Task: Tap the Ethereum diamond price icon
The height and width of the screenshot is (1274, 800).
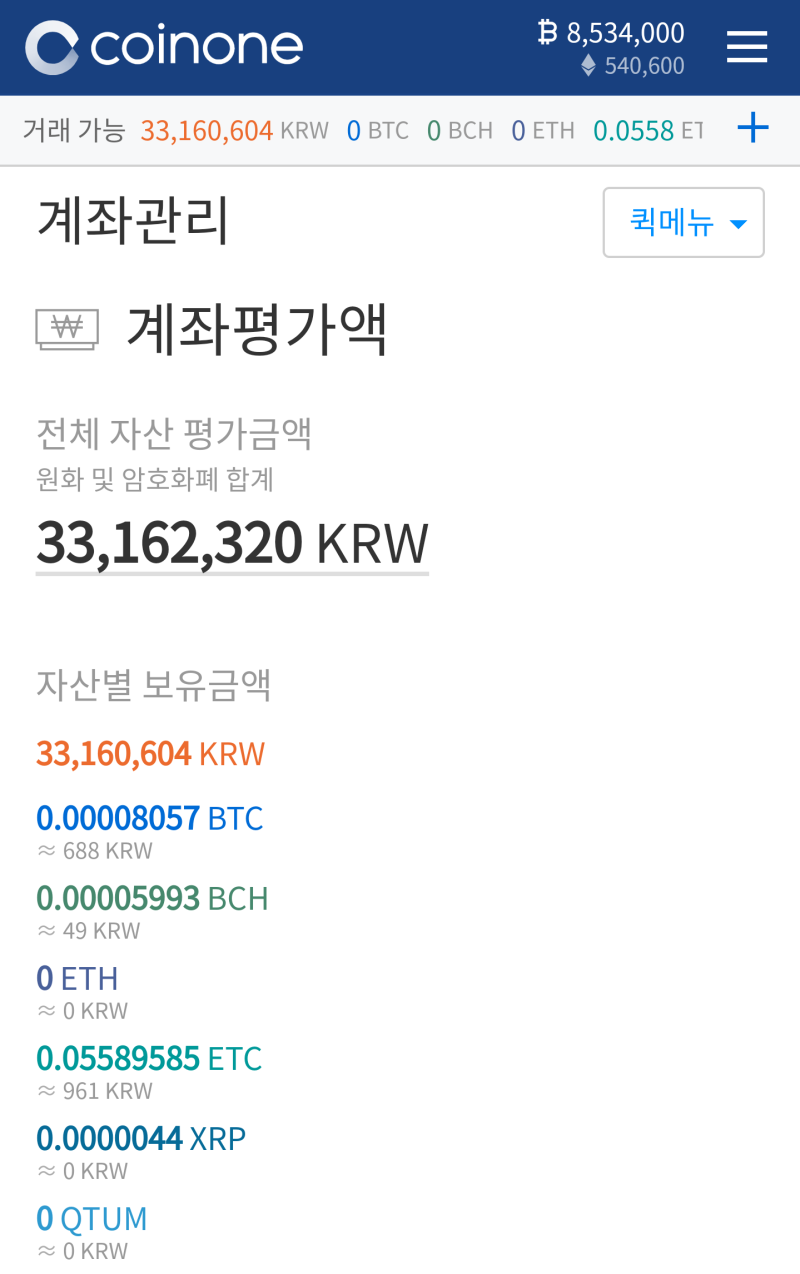Action: (588, 66)
